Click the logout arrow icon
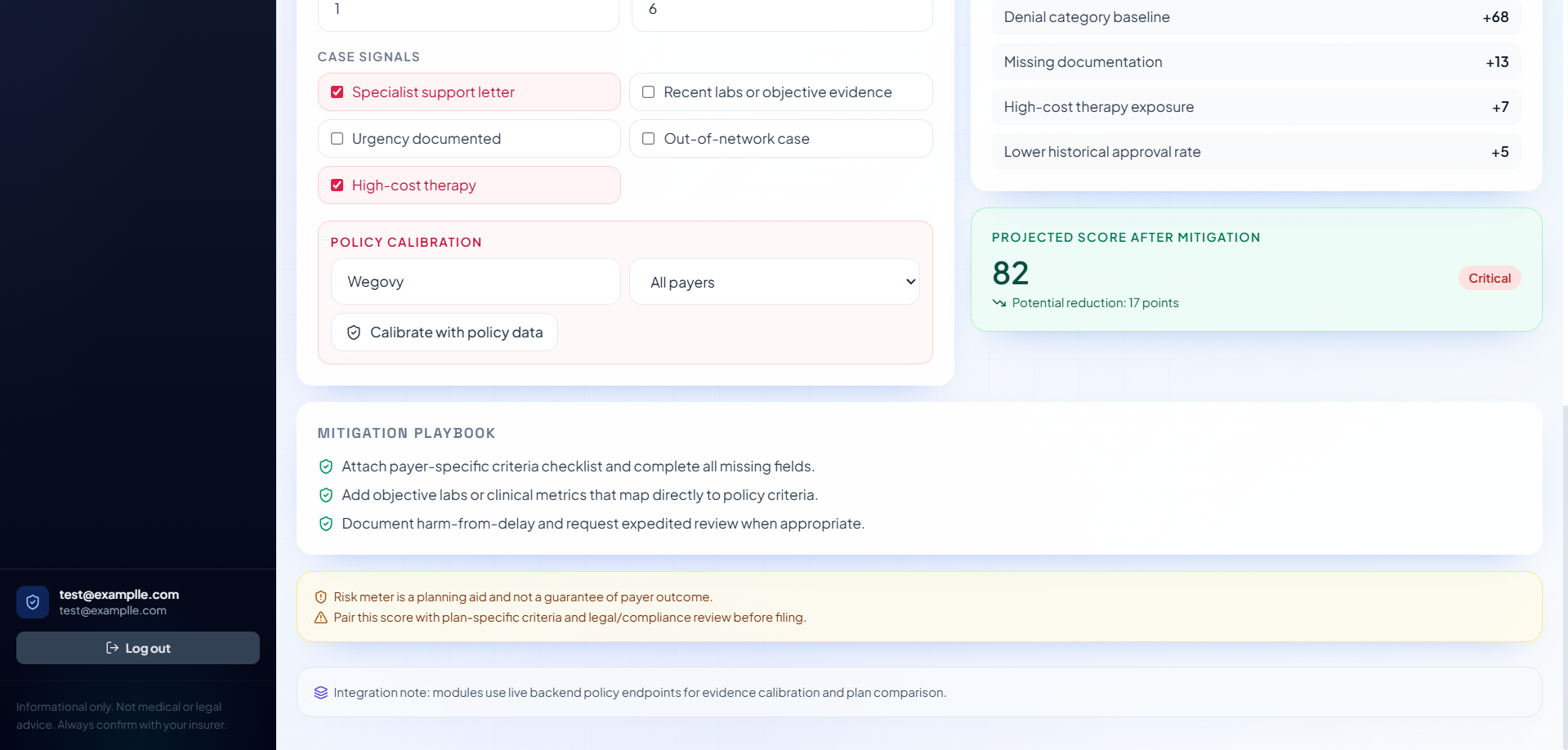The image size is (1568, 750). click(113, 648)
